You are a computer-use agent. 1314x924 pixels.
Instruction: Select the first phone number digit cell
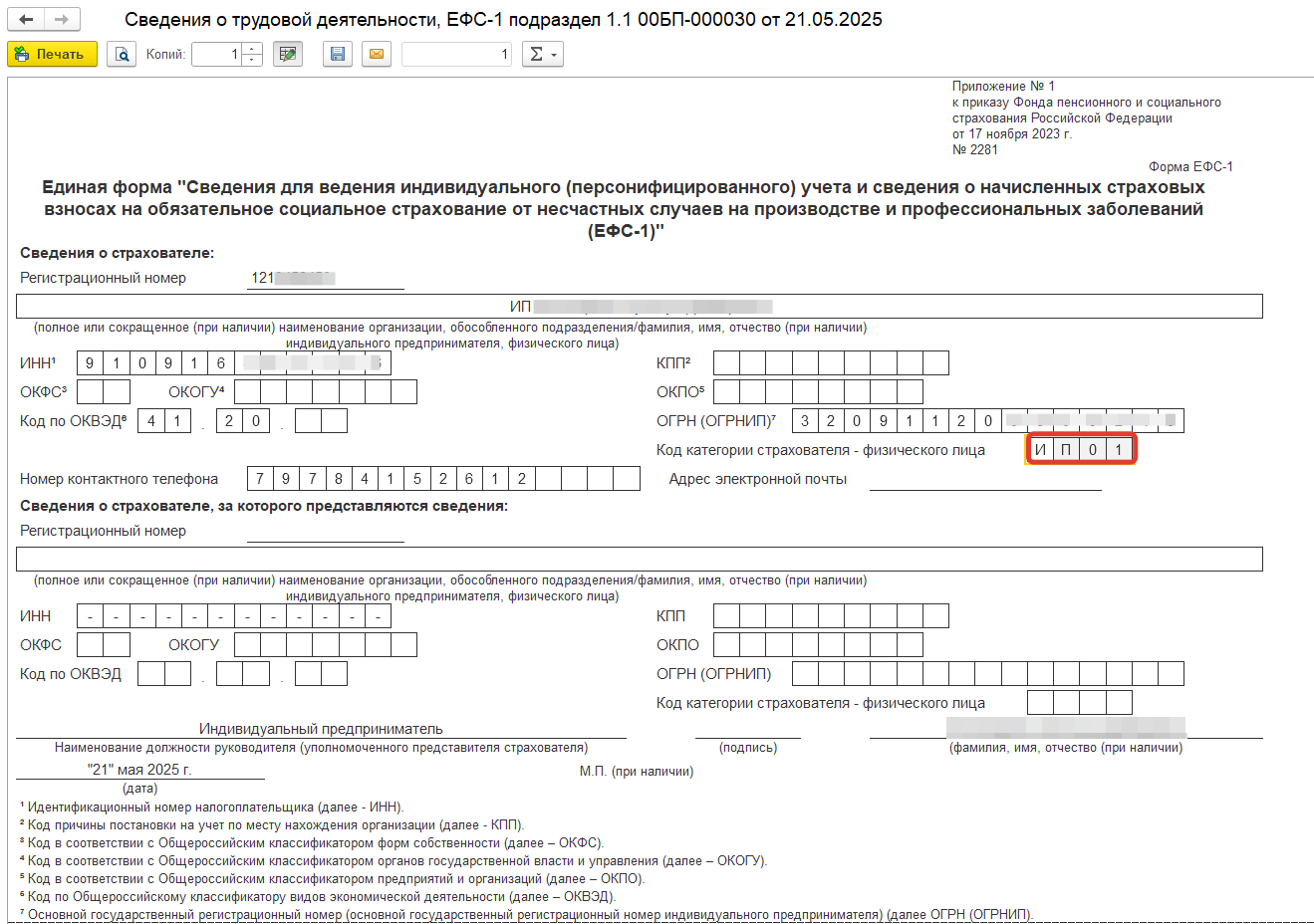[x=260, y=479]
